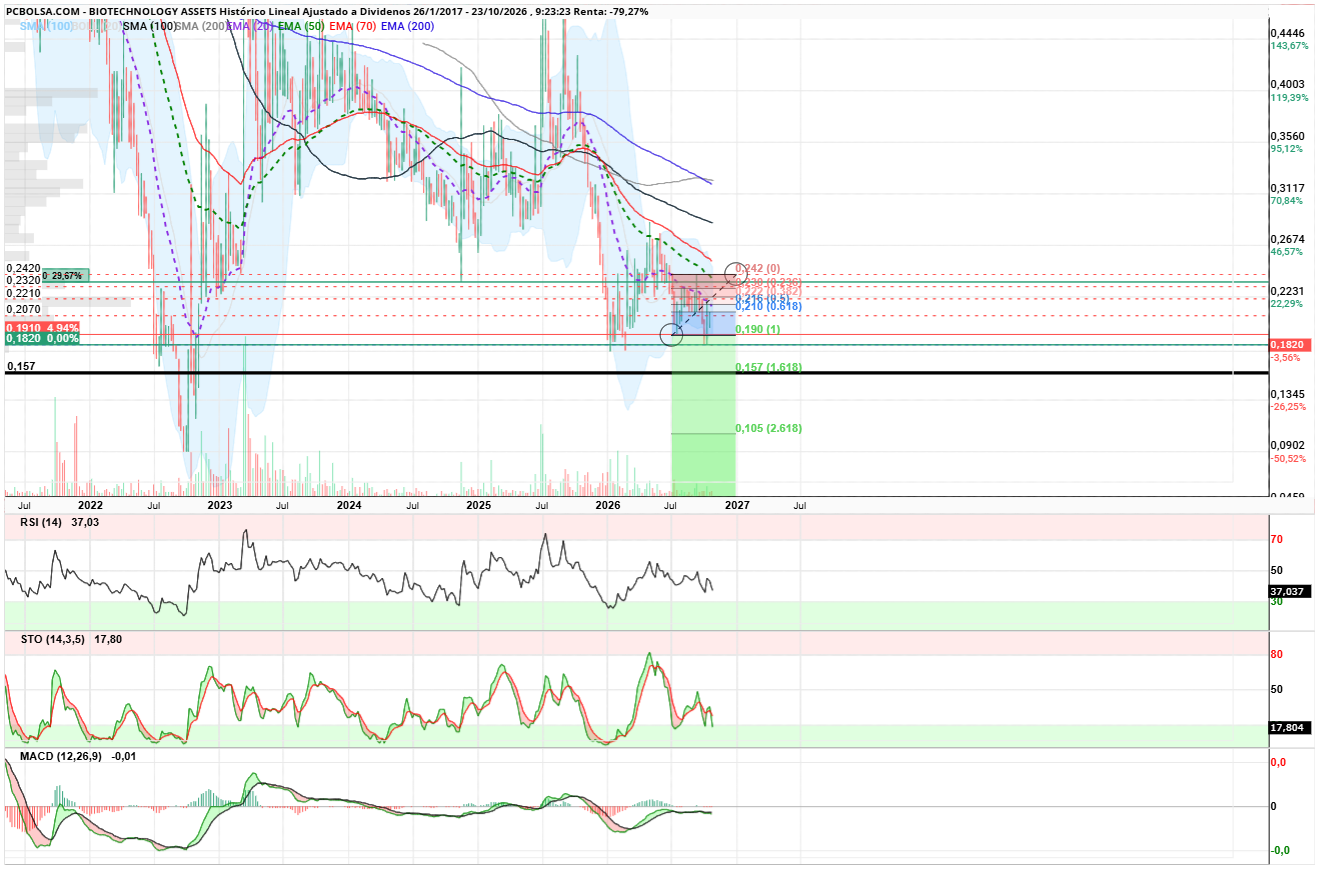Viewport: 1319px width, 869px height.
Task: Click the 0,4446 price axis value
Action: click(x=1288, y=33)
